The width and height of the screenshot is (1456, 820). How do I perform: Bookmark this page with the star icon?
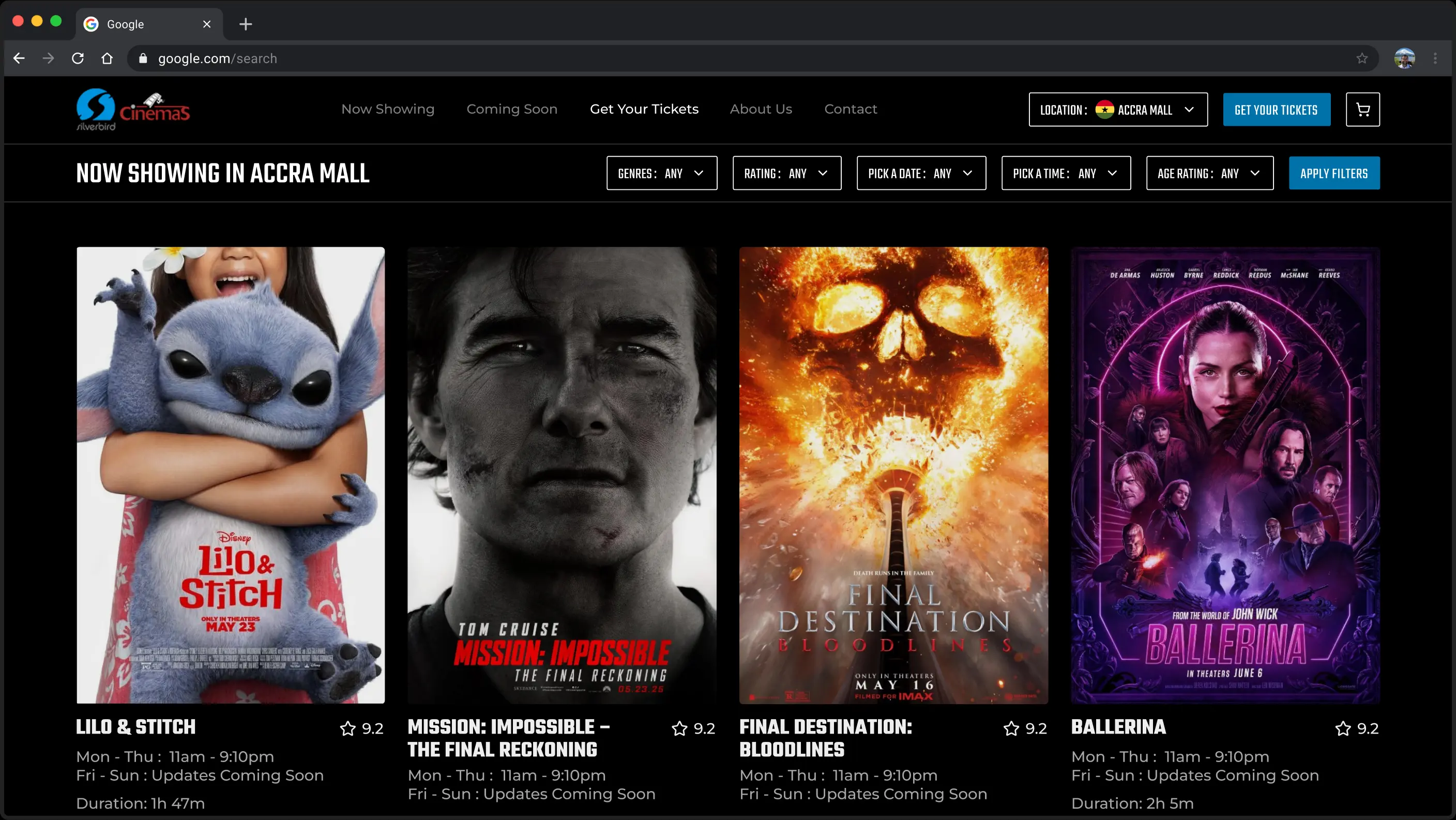[1361, 58]
